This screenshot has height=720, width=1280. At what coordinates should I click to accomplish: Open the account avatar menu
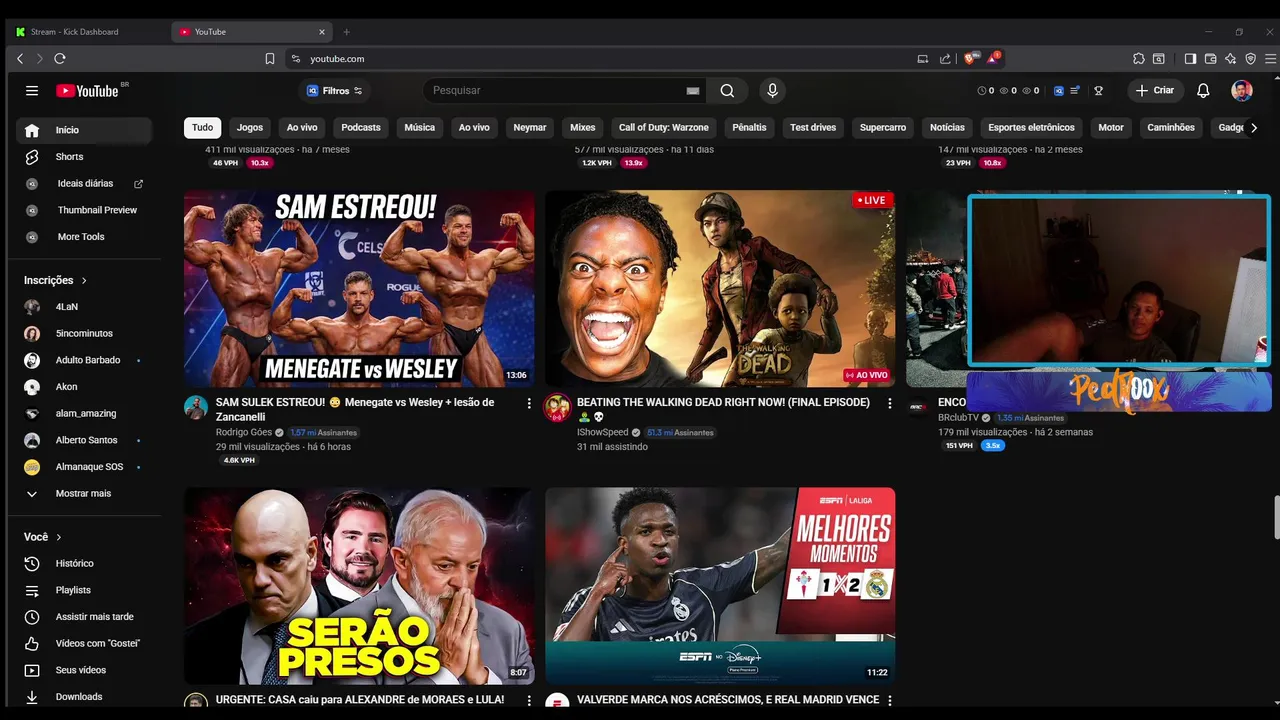(1242, 90)
